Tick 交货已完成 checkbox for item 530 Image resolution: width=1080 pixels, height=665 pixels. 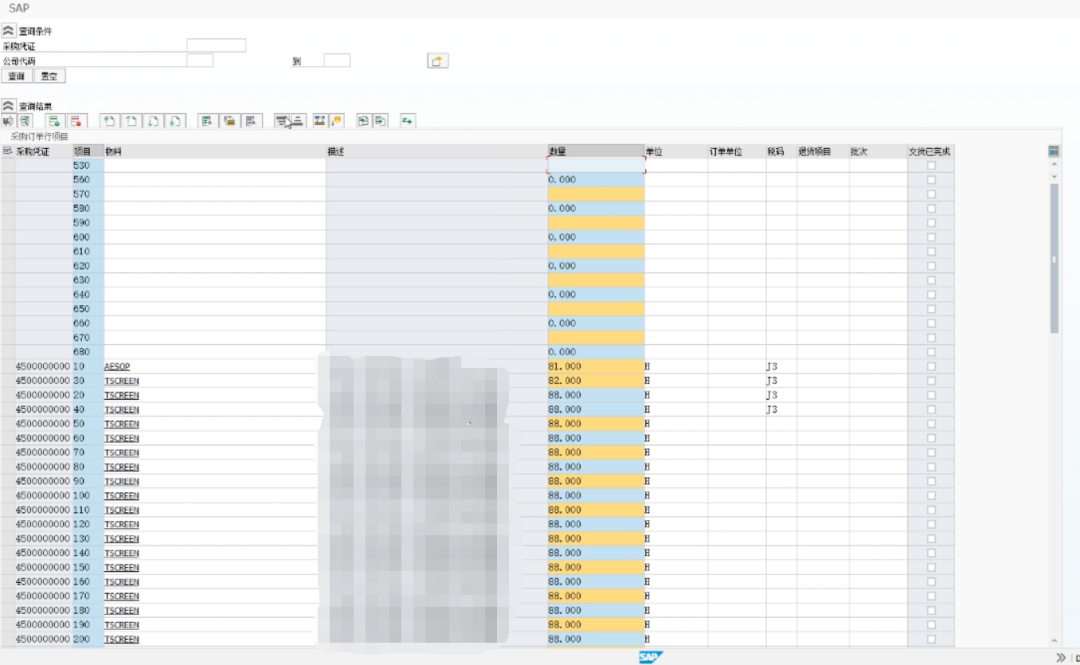[x=931, y=165]
